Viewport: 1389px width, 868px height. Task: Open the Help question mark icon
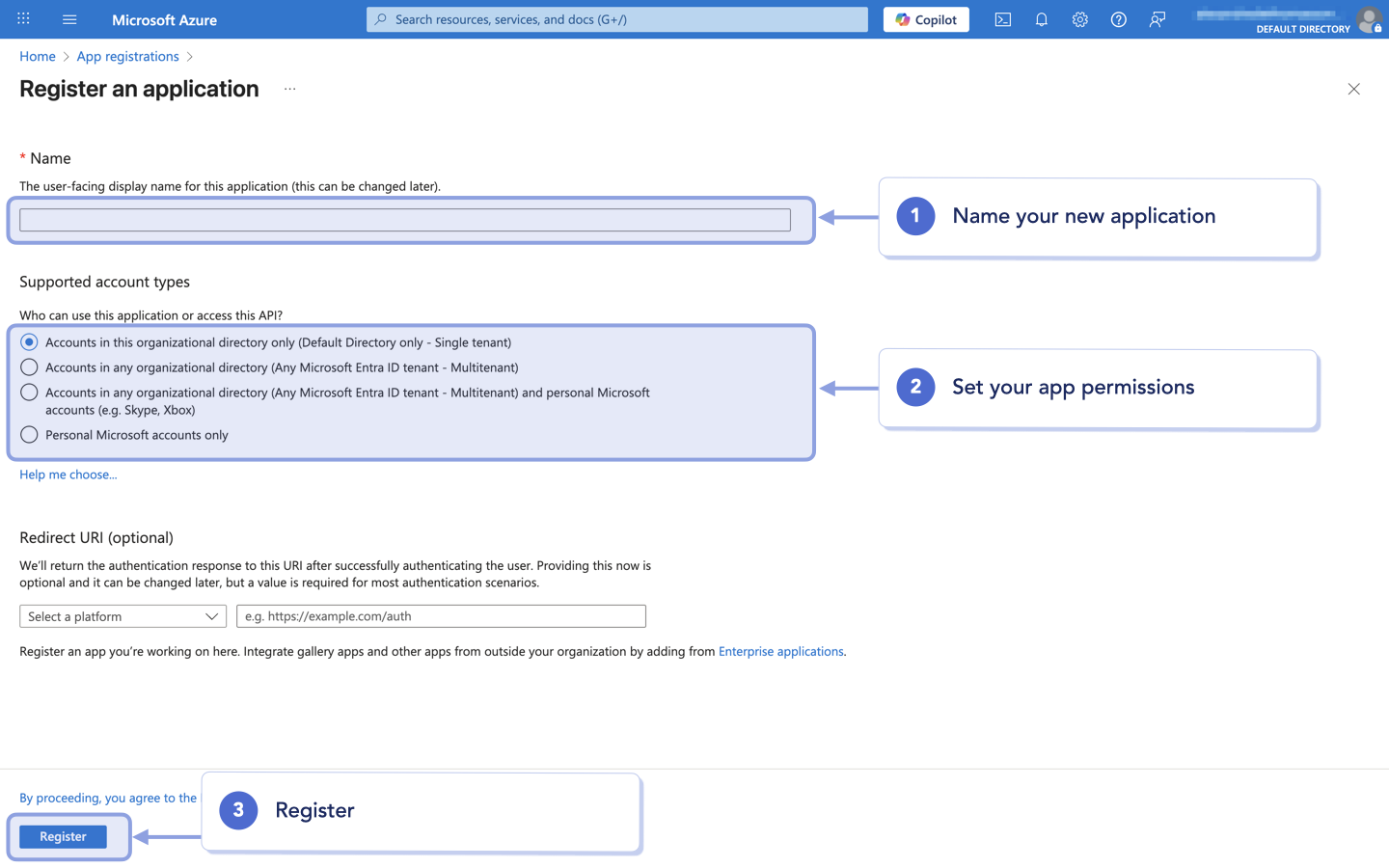[x=1119, y=19]
